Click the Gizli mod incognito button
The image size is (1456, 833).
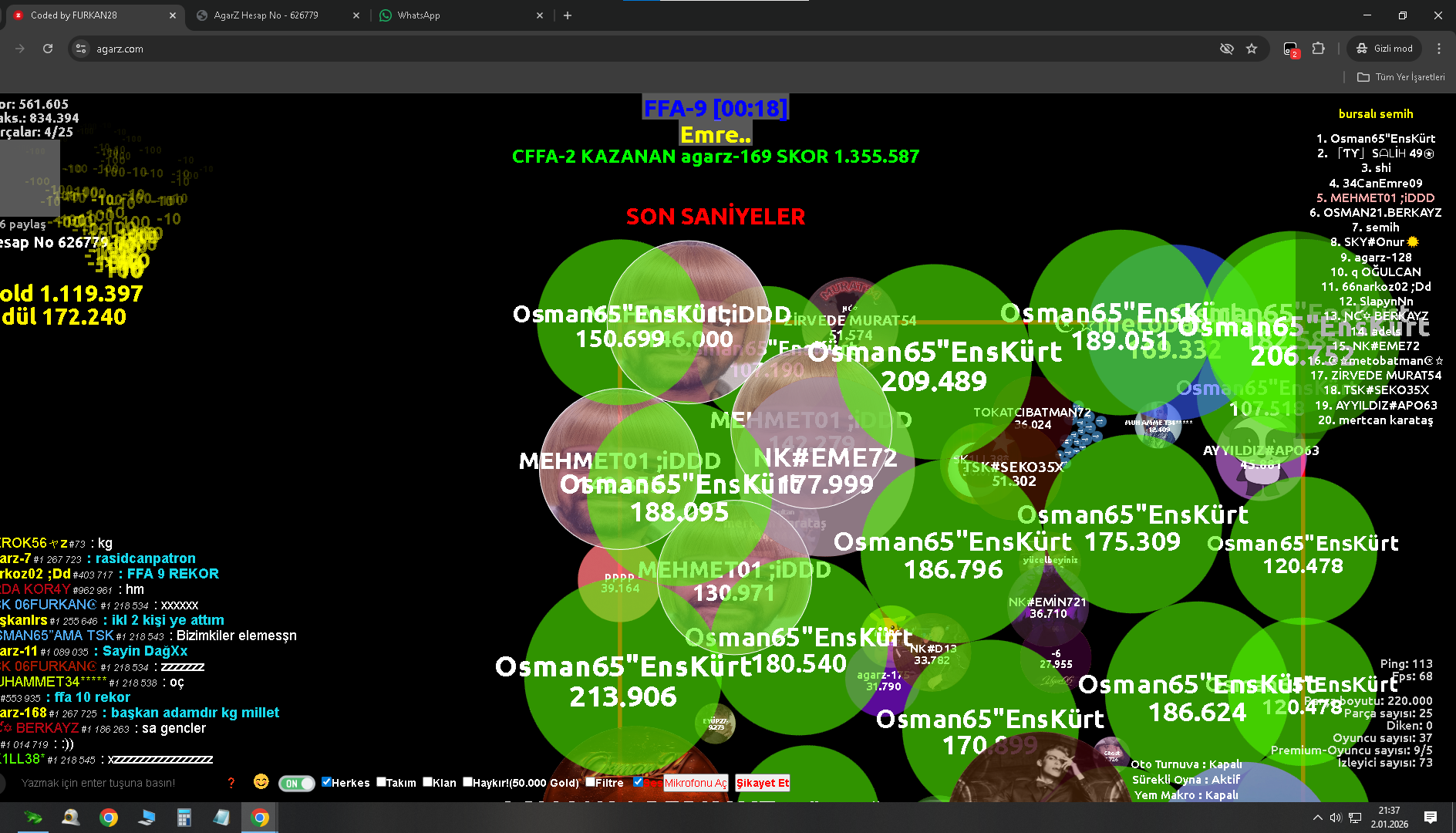pos(1384,49)
